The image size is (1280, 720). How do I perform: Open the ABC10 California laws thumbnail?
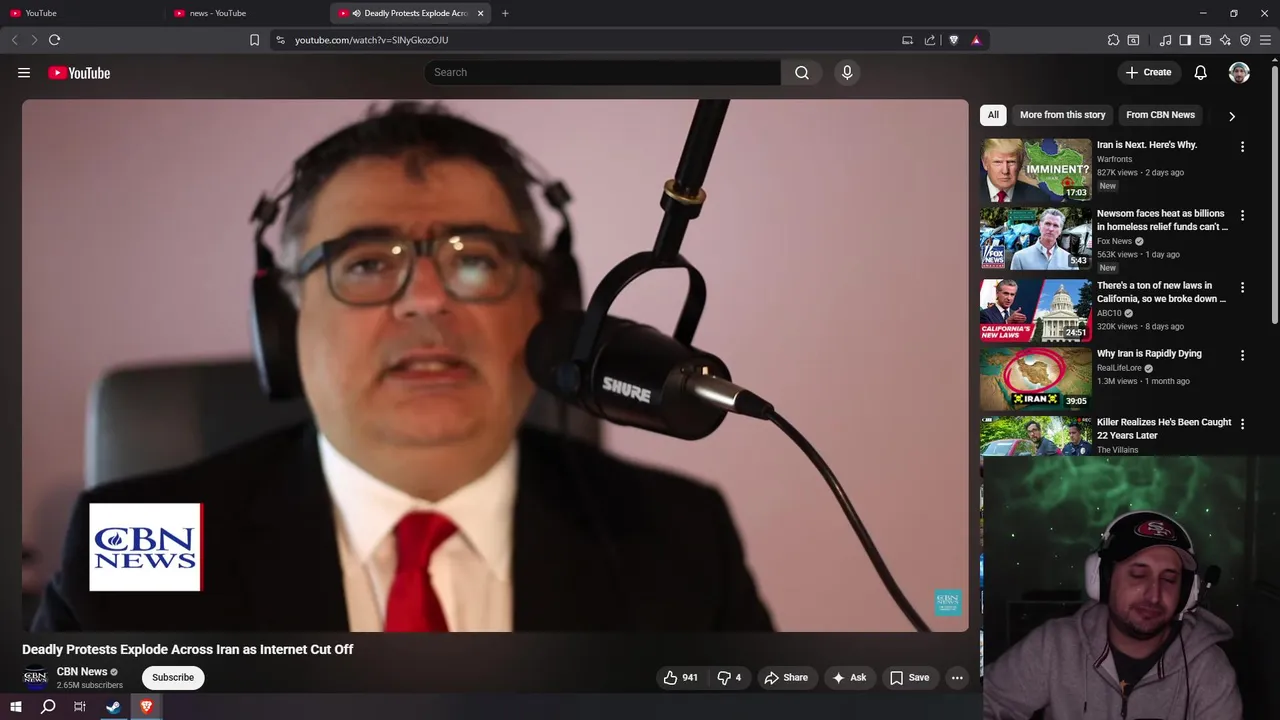click(x=1036, y=310)
